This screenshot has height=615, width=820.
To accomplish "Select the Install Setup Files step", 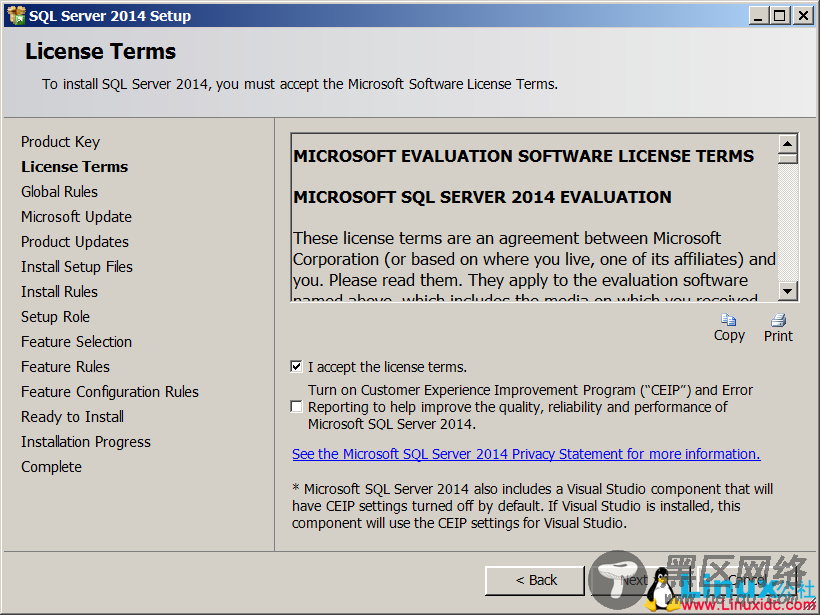I will click(77, 267).
